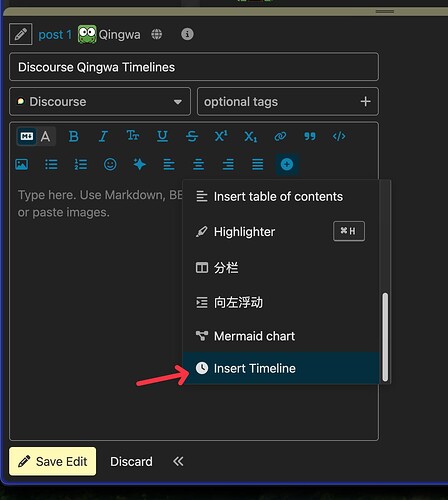Click inside the post body text area
Image resolution: width=448 pixels, height=500 pixels.
(x=194, y=310)
